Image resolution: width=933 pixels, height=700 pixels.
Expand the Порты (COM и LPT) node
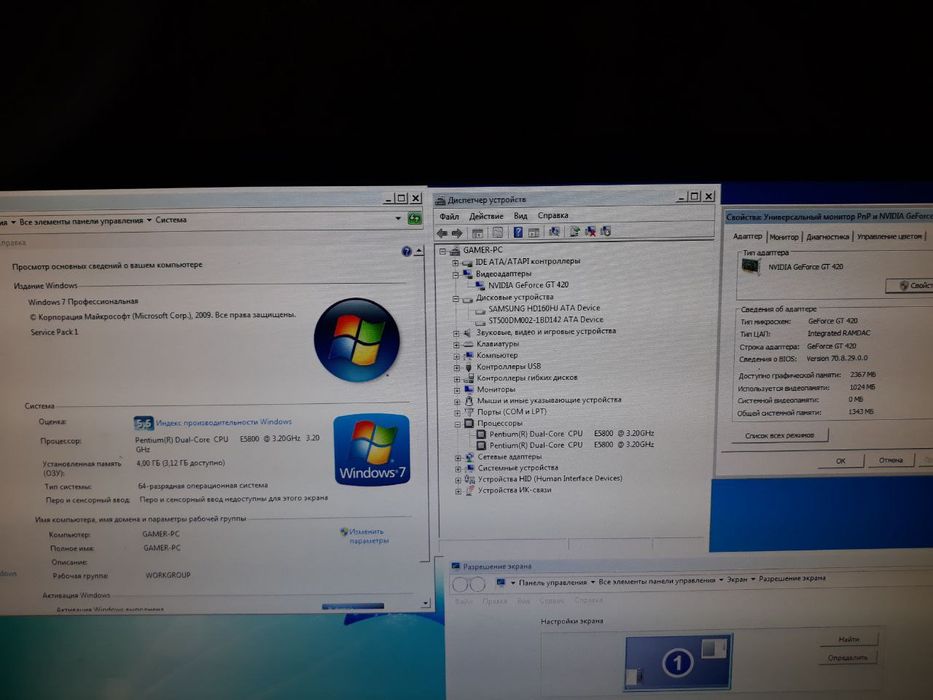[x=457, y=412]
